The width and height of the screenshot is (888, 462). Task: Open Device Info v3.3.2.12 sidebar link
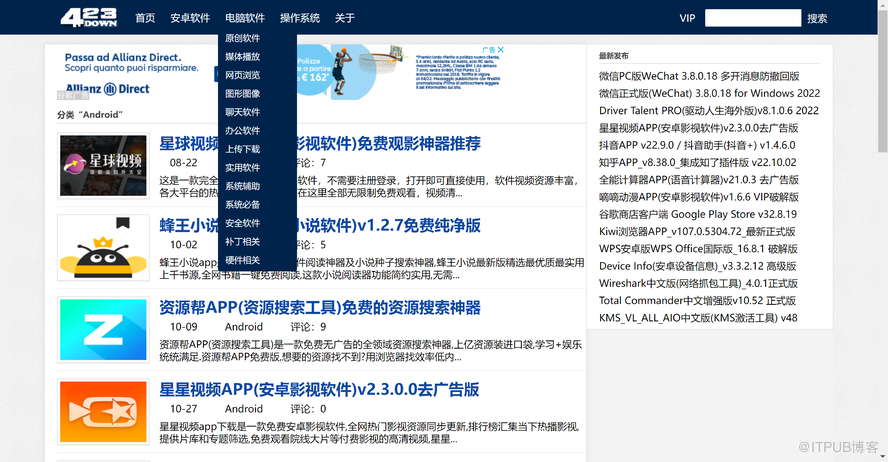click(698, 266)
